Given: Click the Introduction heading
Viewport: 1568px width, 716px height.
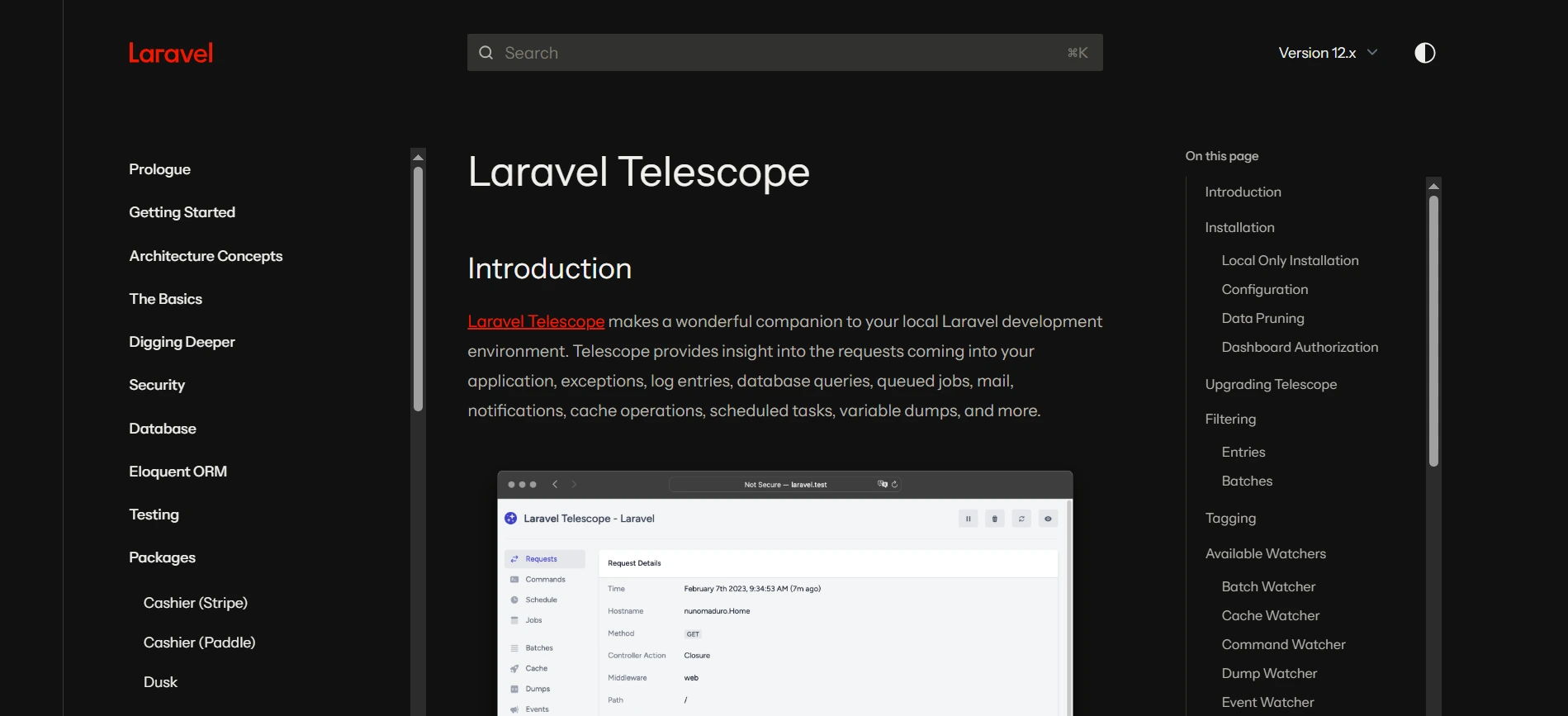Looking at the screenshot, I should pyautogui.click(x=549, y=268).
